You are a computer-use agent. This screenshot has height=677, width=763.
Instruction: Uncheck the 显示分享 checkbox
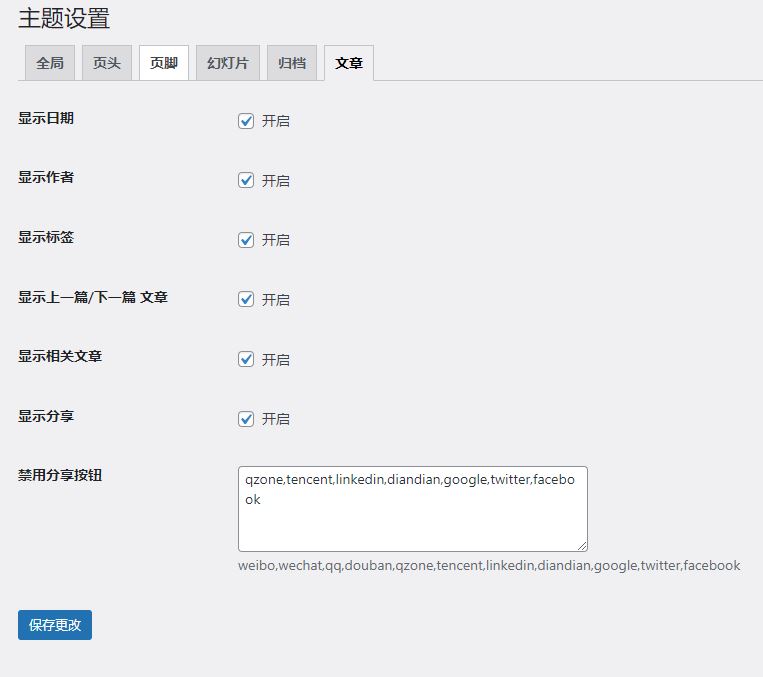pyautogui.click(x=246, y=419)
